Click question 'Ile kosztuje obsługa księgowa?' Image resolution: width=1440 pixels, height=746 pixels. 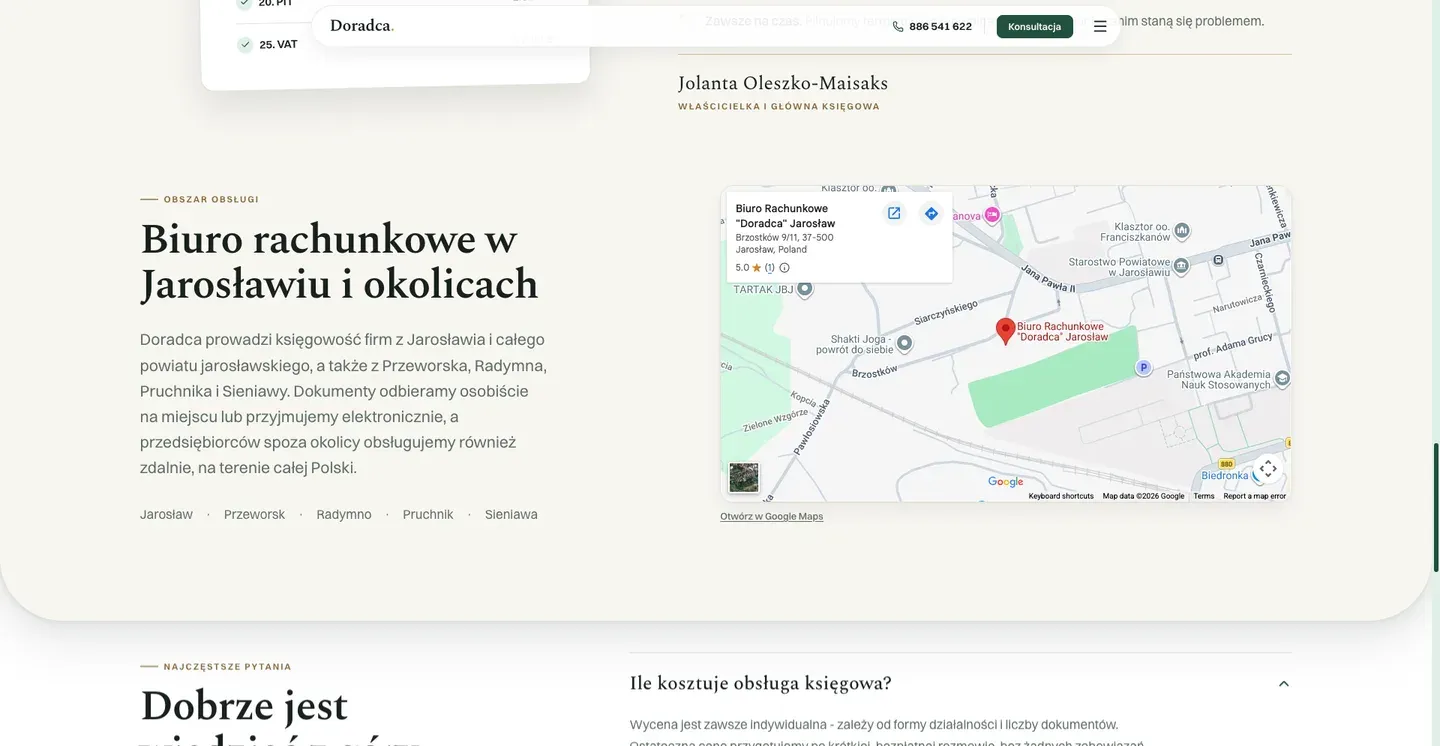(760, 683)
